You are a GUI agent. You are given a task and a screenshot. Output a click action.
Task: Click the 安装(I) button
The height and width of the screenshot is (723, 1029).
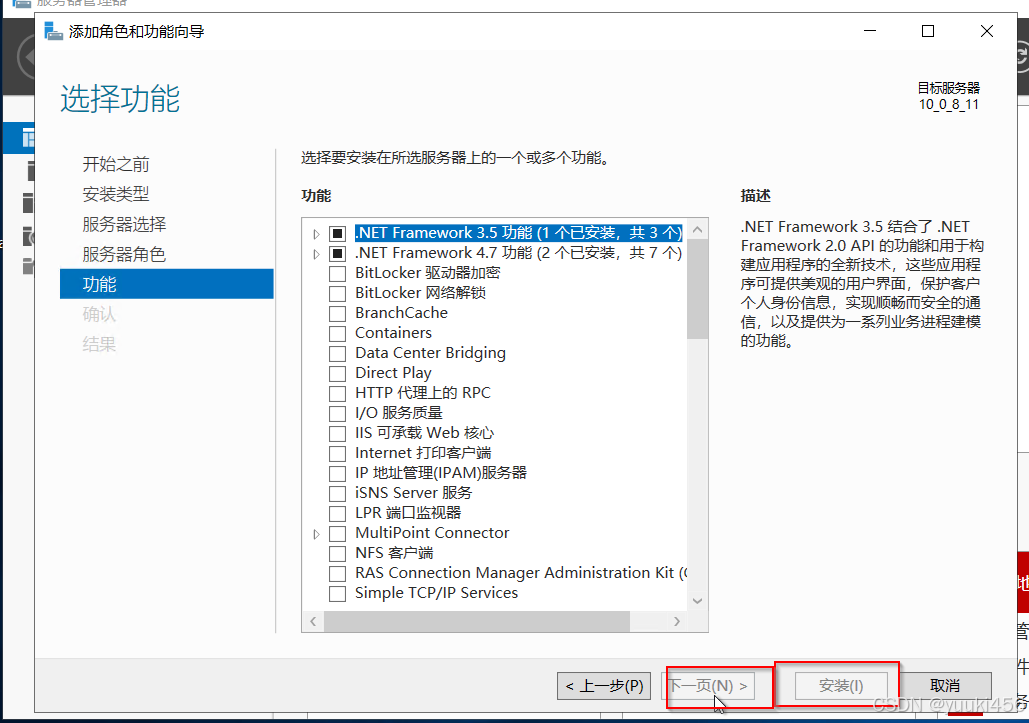[841, 686]
